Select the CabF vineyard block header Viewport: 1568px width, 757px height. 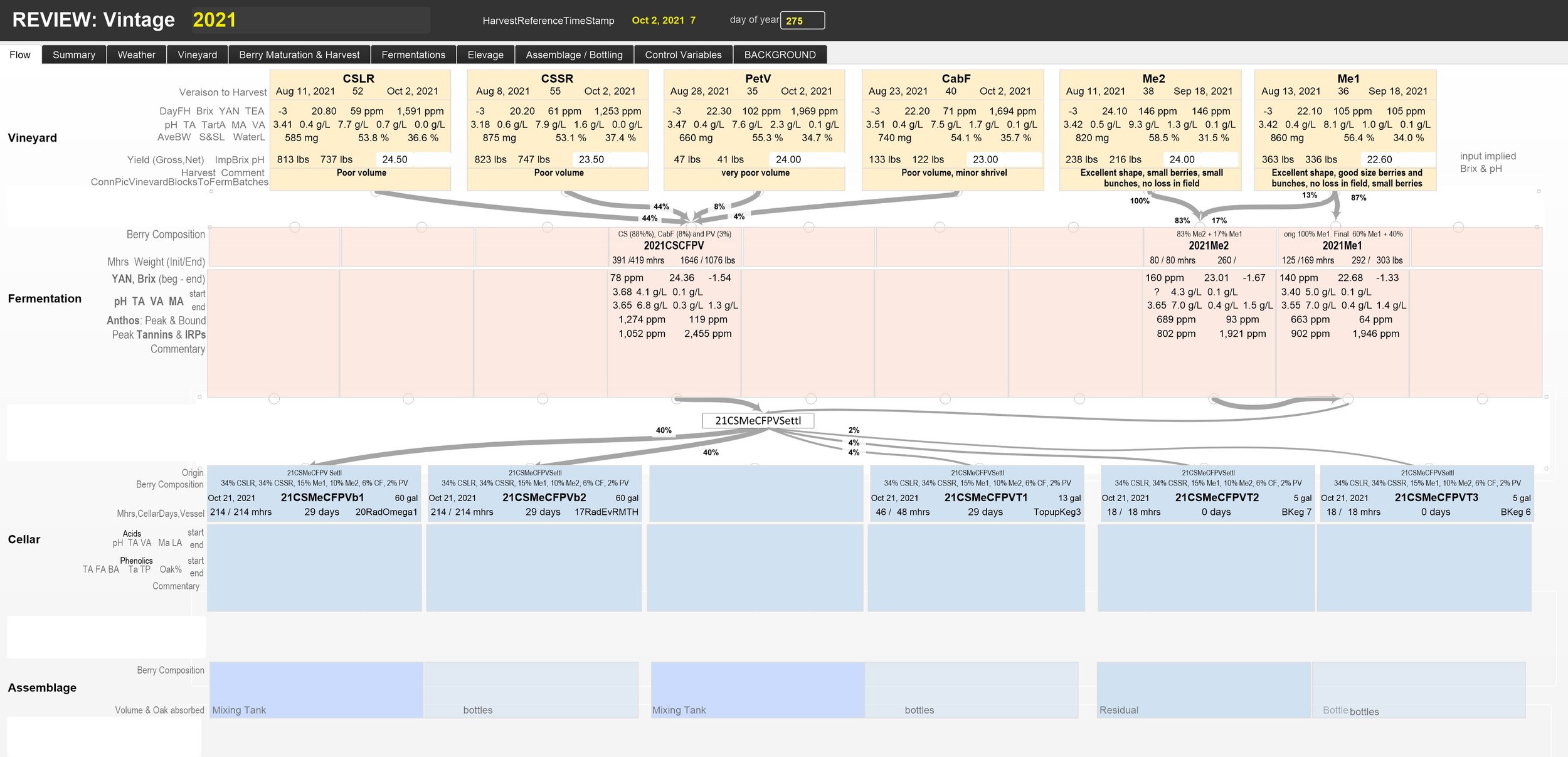click(956, 78)
